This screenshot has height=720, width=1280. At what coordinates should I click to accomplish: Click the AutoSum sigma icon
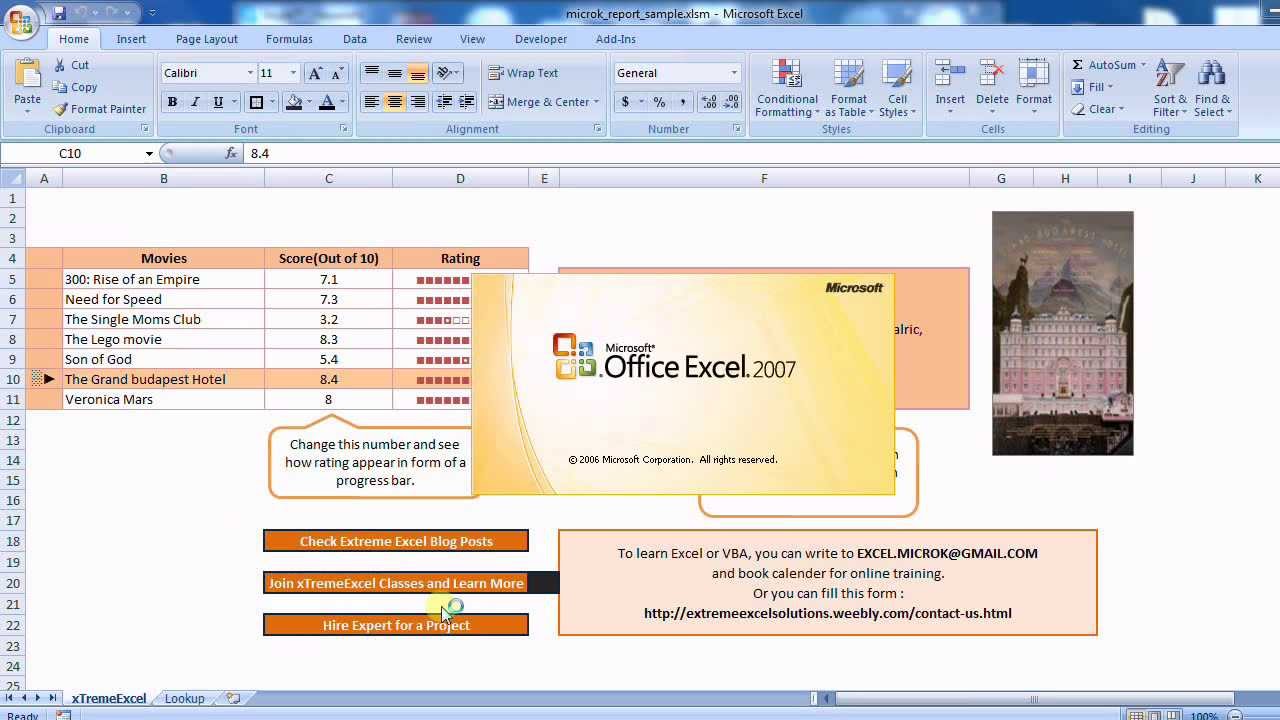click(x=1077, y=65)
